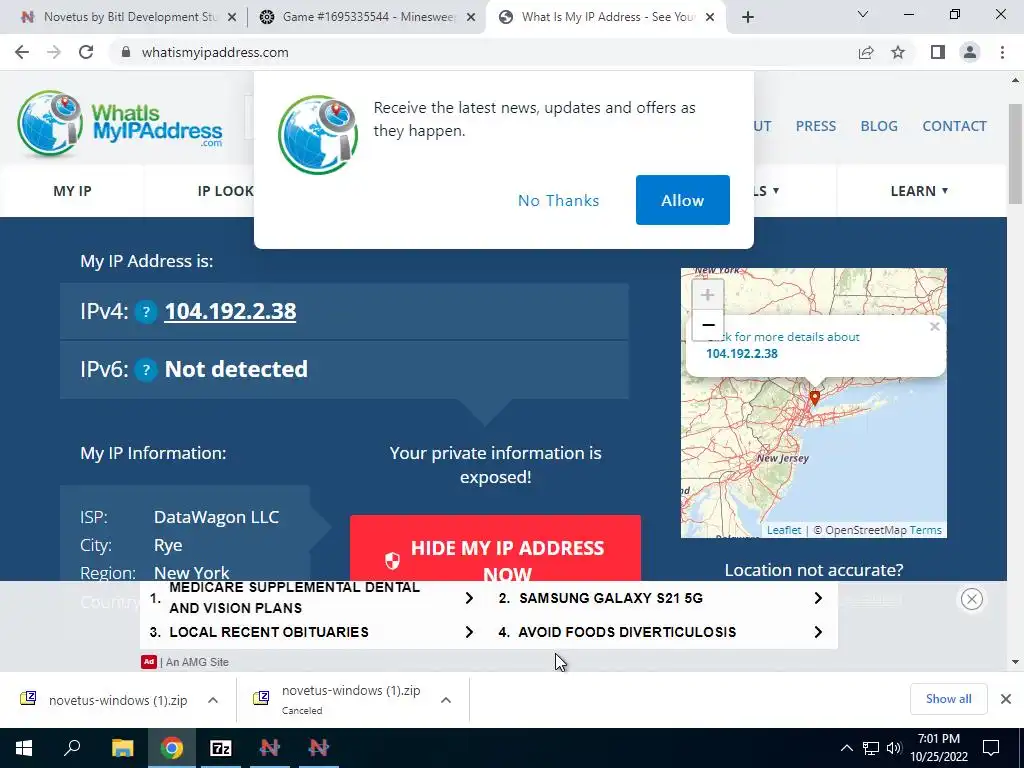Screen dimensions: 1024x768
Task: Click 104.192.2.38 in the map popup
Action: (742, 353)
